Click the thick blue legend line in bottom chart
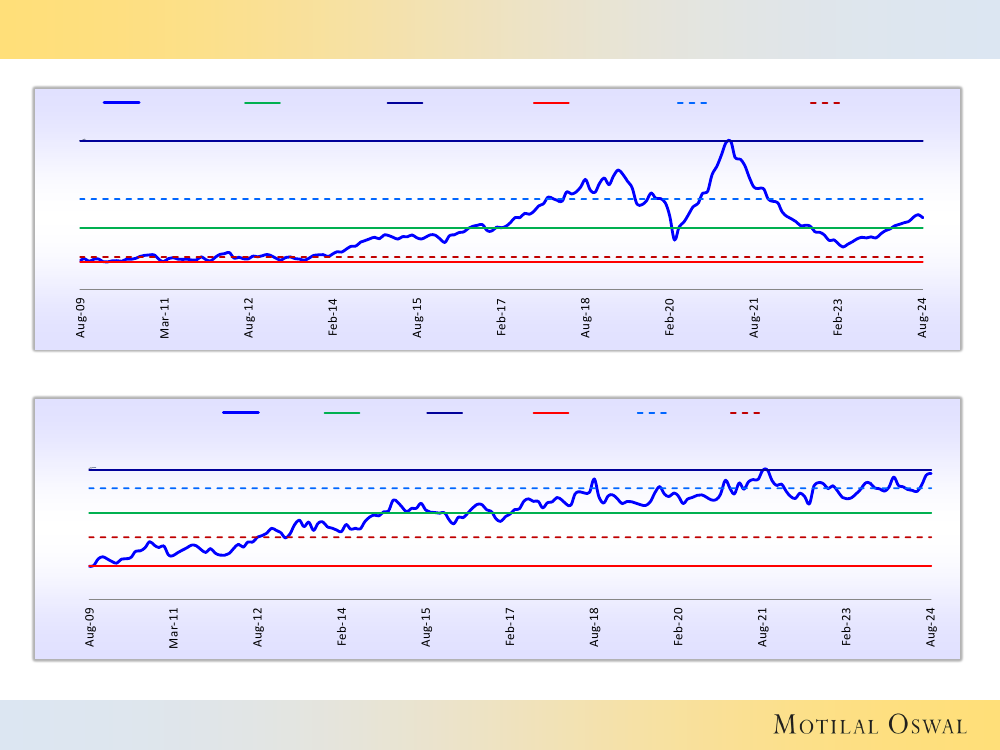The image size is (1000, 750). pyautogui.click(x=241, y=412)
